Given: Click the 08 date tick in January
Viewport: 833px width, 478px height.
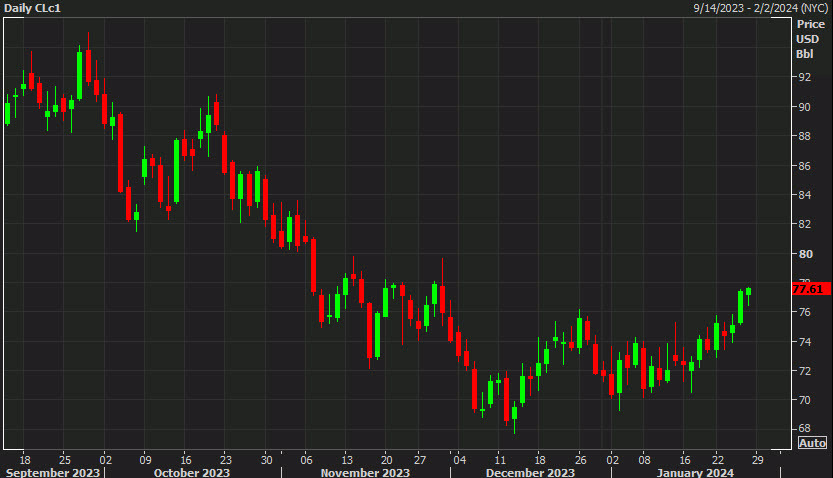Looking at the screenshot, I should [x=644, y=460].
